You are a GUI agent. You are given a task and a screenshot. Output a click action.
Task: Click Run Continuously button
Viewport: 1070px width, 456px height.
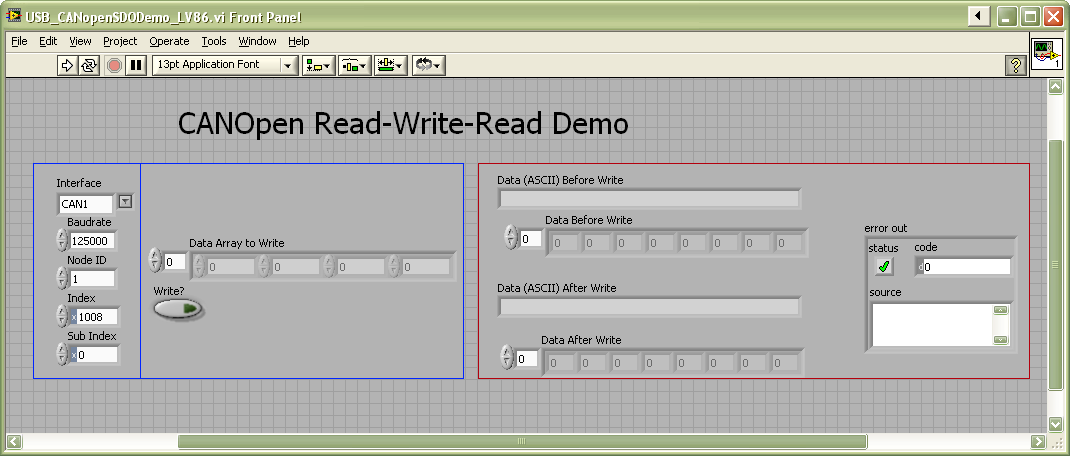[x=89, y=65]
